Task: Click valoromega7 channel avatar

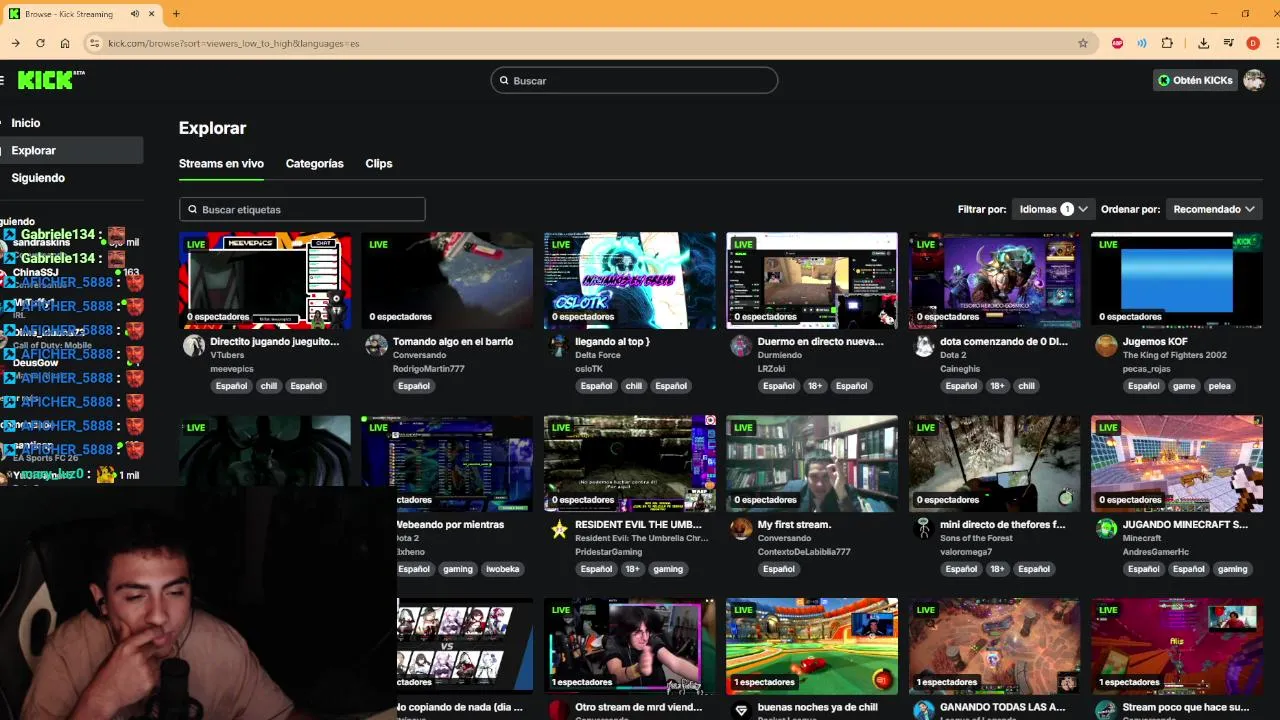Action: click(x=924, y=529)
